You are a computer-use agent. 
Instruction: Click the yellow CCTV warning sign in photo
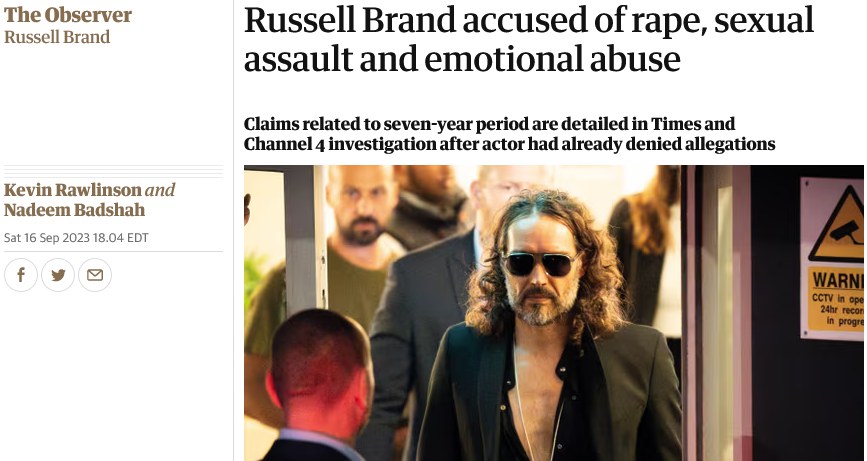pyautogui.click(x=832, y=258)
